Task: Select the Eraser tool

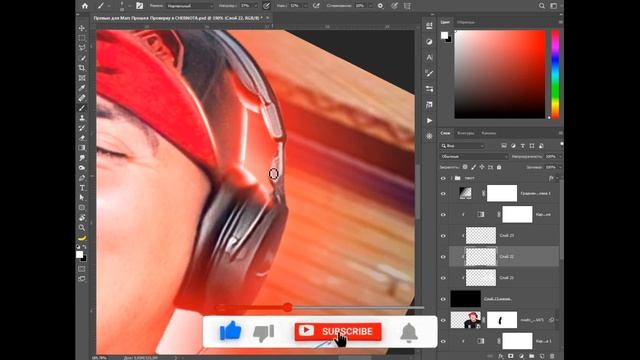Action: [x=82, y=138]
